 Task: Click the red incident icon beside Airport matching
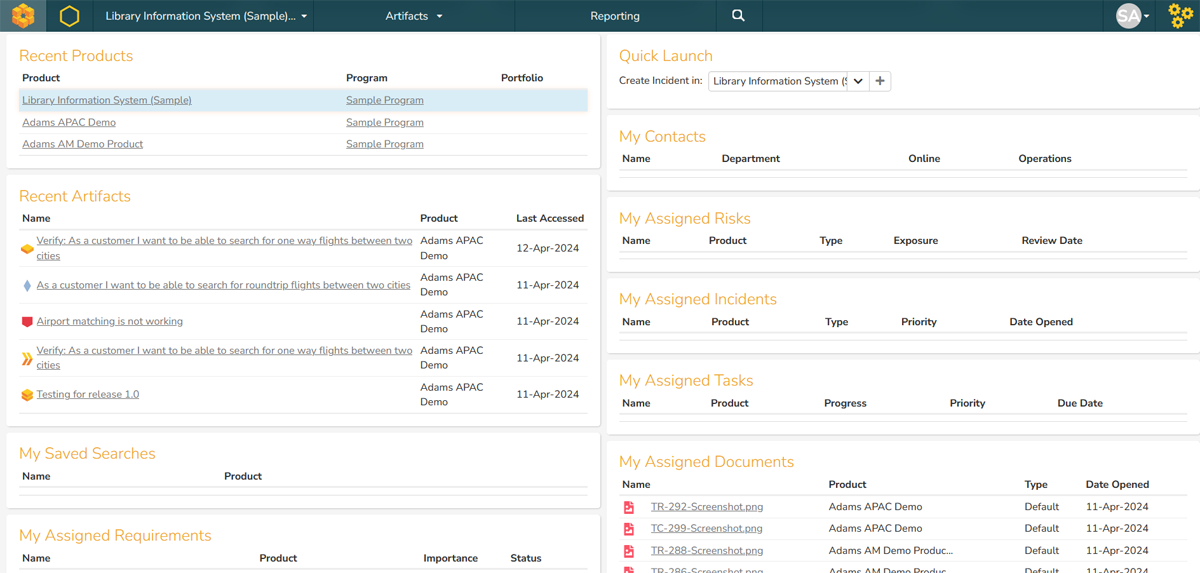click(x=27, y=322)
